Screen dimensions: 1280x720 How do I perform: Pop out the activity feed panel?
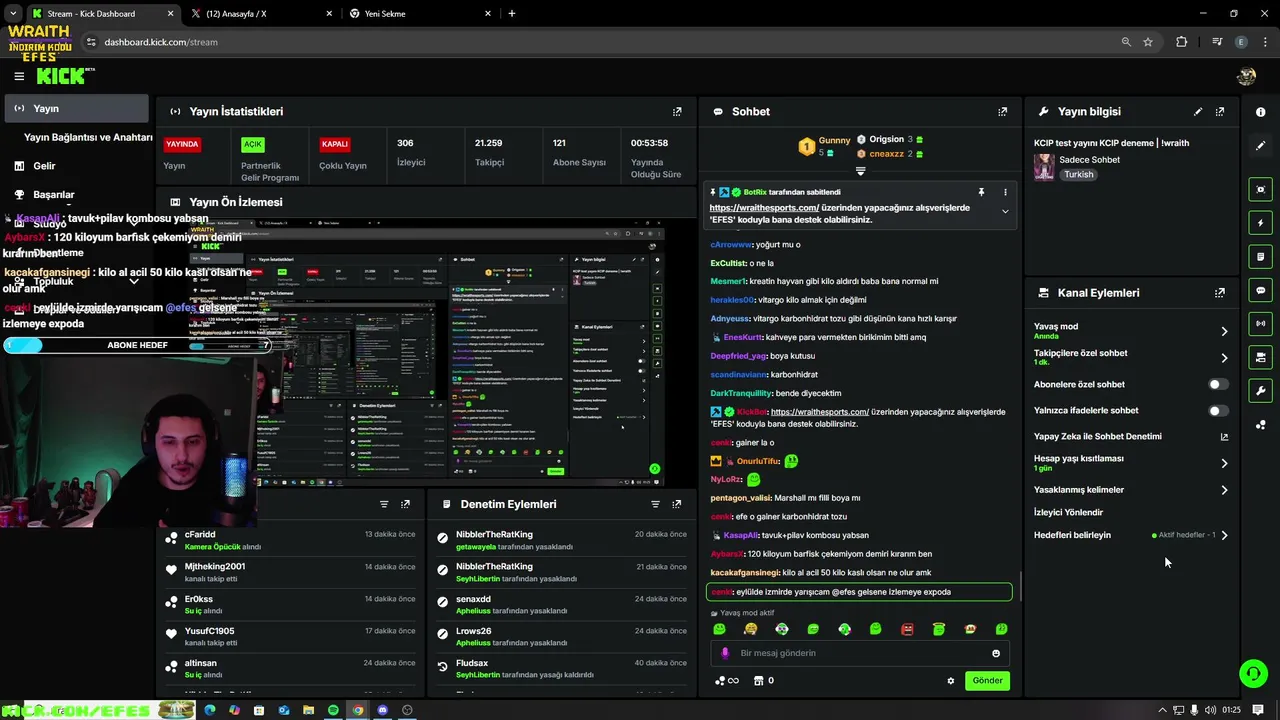click(405, 504)
